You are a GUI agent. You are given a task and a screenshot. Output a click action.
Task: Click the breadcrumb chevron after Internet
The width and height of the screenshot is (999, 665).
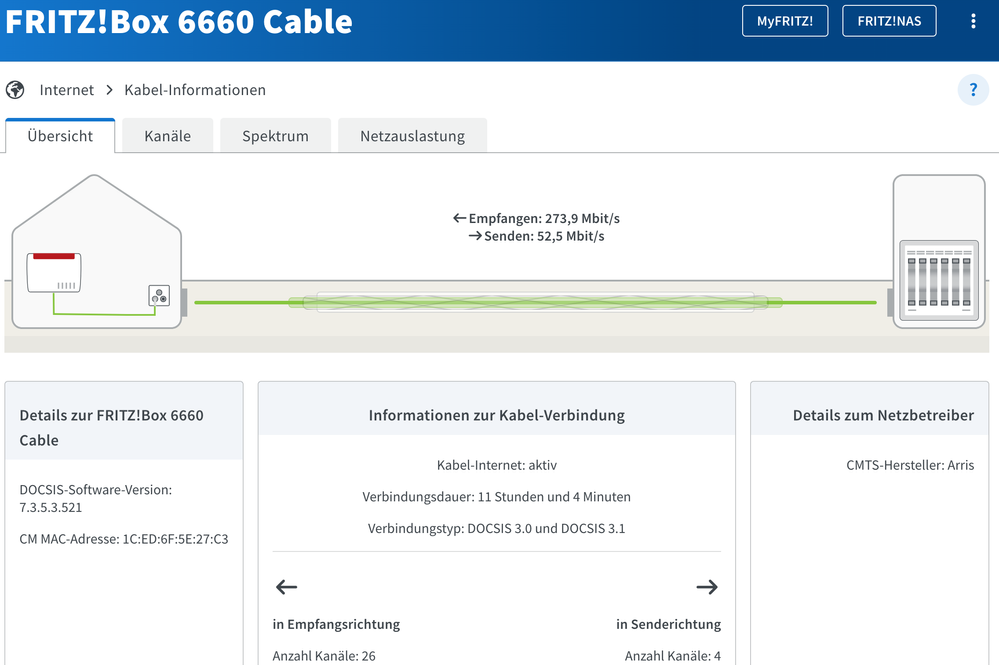pos(110,90)
